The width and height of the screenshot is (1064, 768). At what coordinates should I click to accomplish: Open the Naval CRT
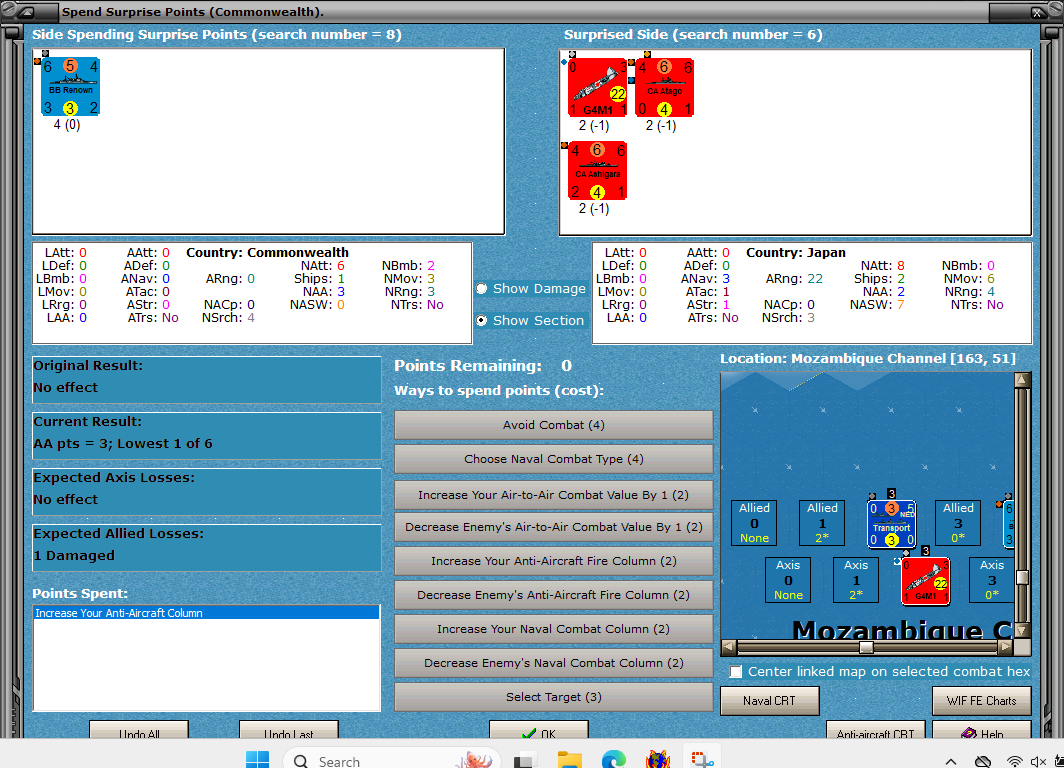click(x=769, y=700)
